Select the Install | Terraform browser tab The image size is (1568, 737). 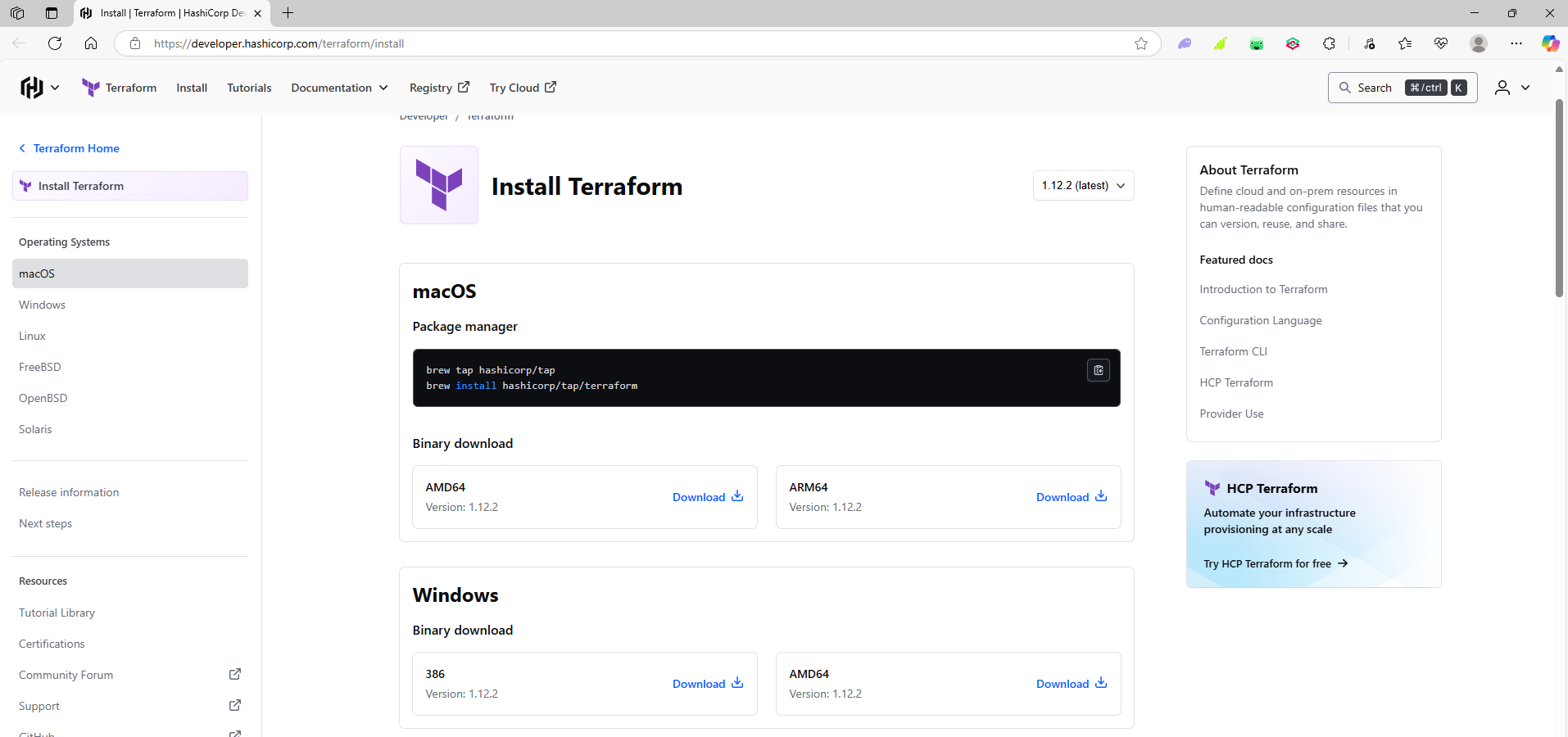(171, 13)
